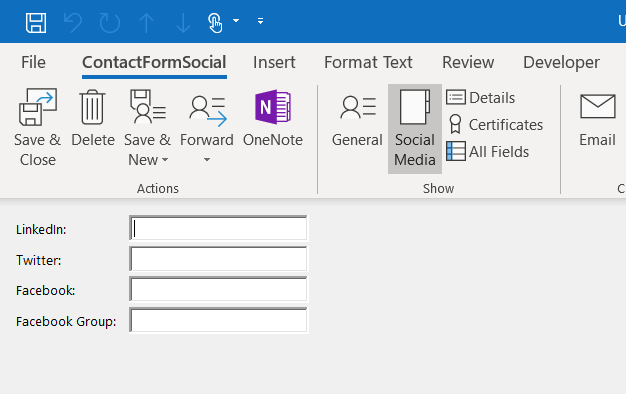
Task: Click the Save floppy disk icon
Action: (36, 22)
